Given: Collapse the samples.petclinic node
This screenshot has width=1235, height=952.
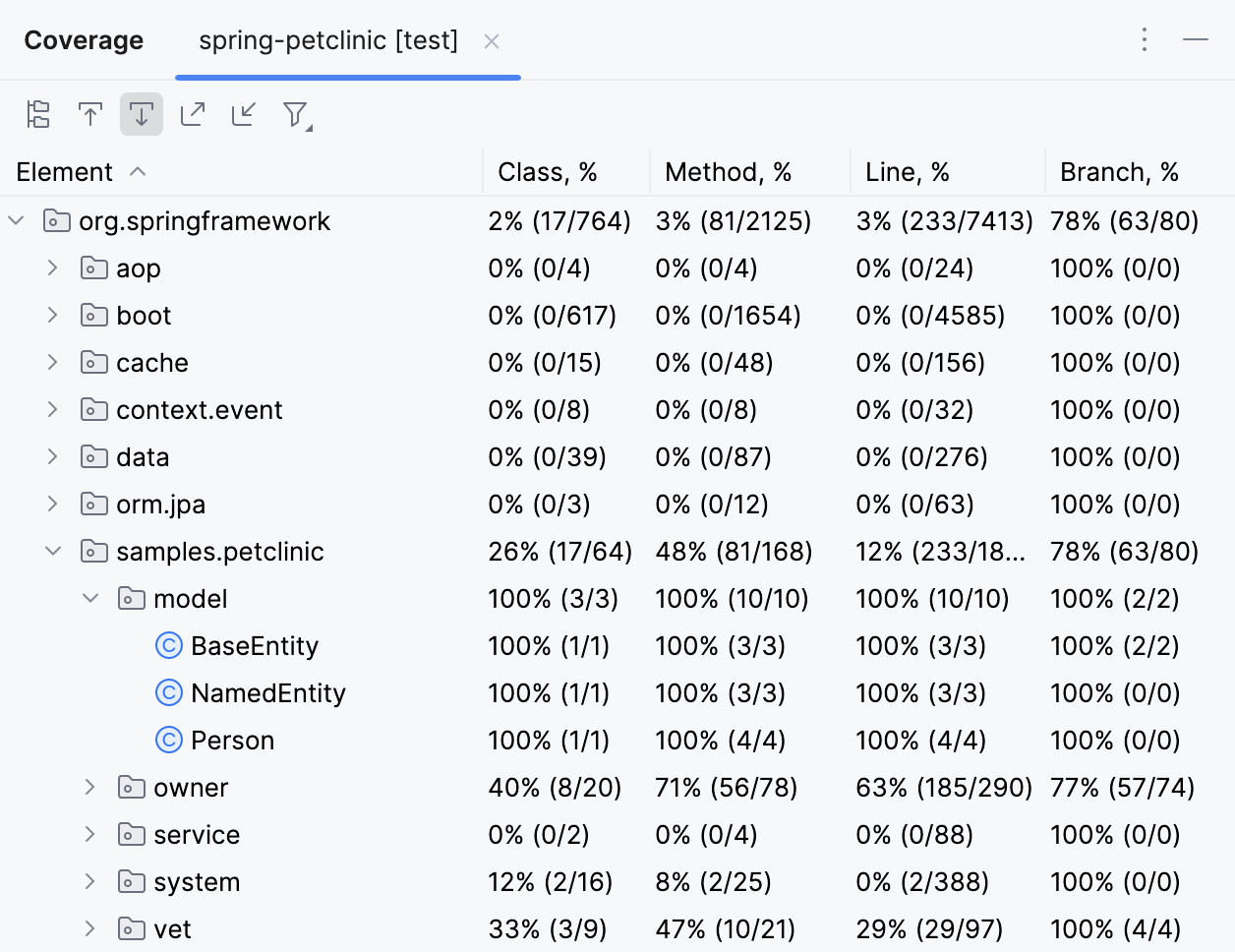Looking at the screenshot, I should [53, 551].
